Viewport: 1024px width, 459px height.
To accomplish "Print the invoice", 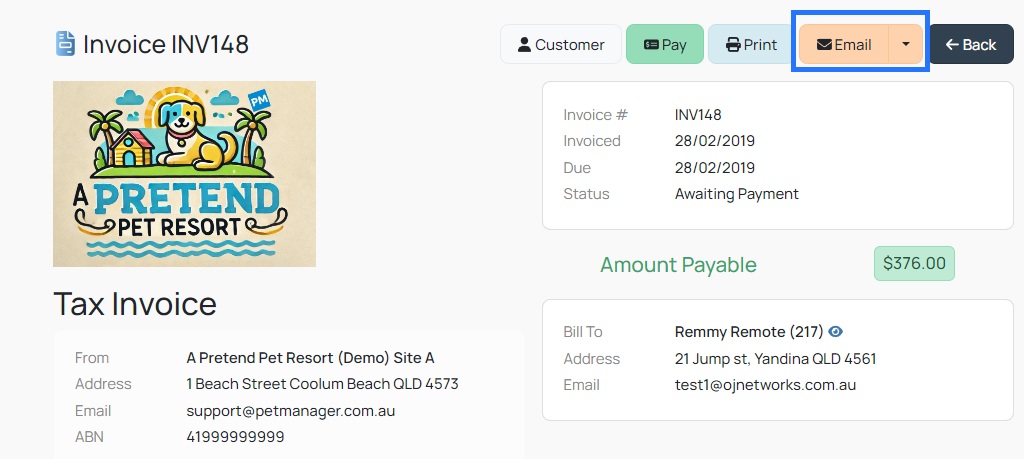I will tap(751, 44).
